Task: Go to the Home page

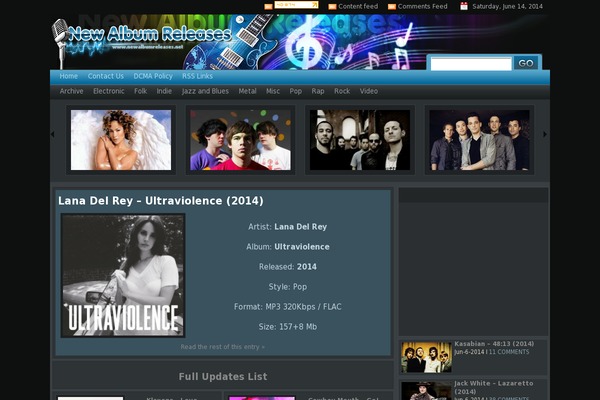Action: [68, 76]
